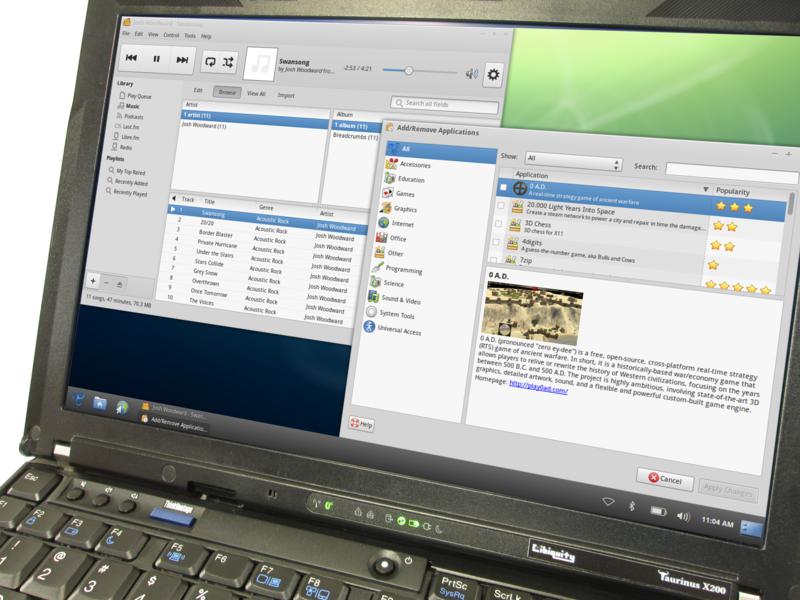Open the Recently Added playlist
This screenshot has height=600, width=800.
tap(127, 182)
